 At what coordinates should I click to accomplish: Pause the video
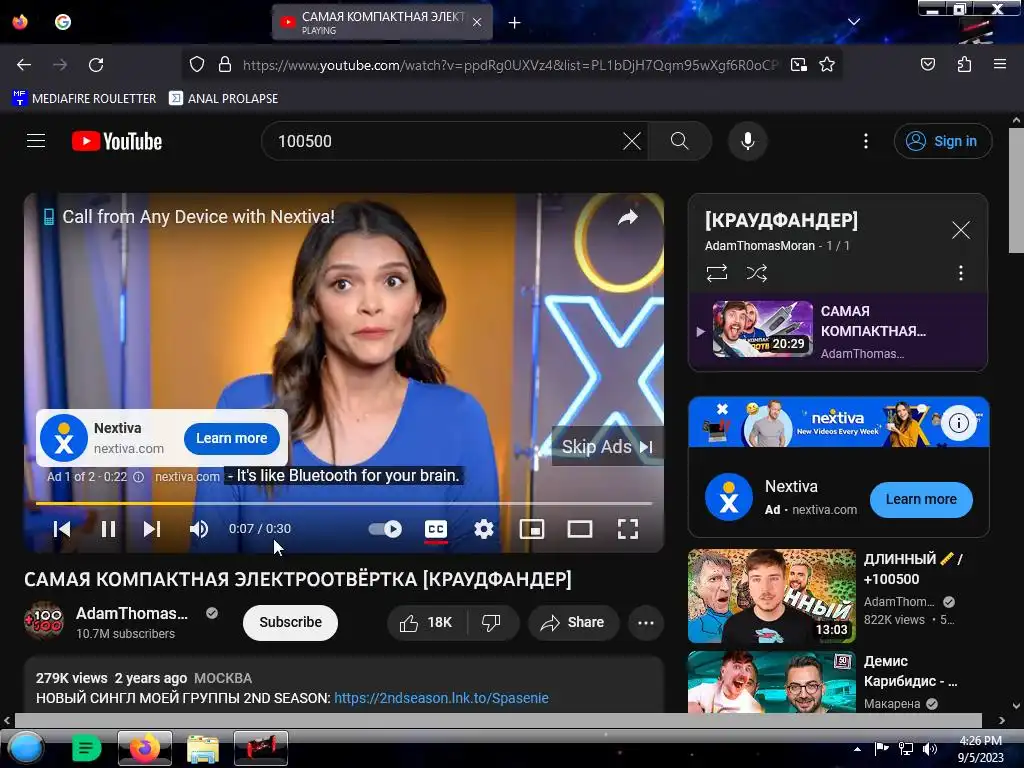click(108, 529)
